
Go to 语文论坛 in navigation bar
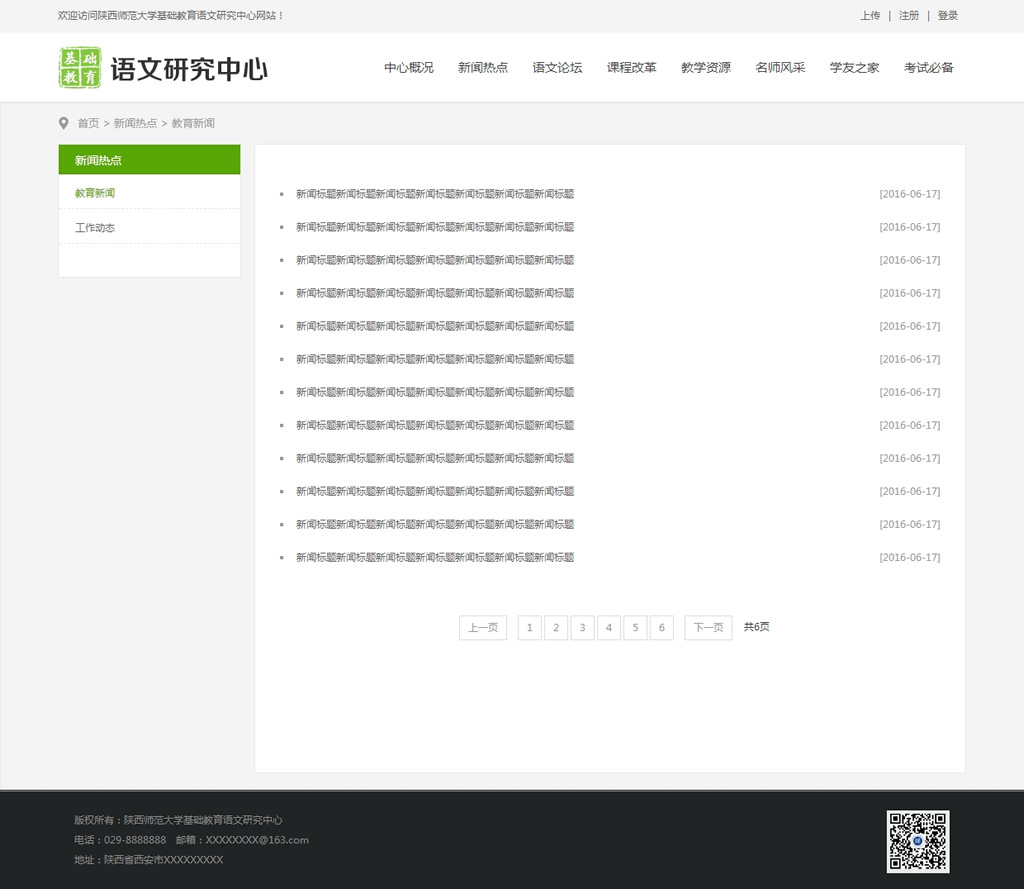pos(557,68)
